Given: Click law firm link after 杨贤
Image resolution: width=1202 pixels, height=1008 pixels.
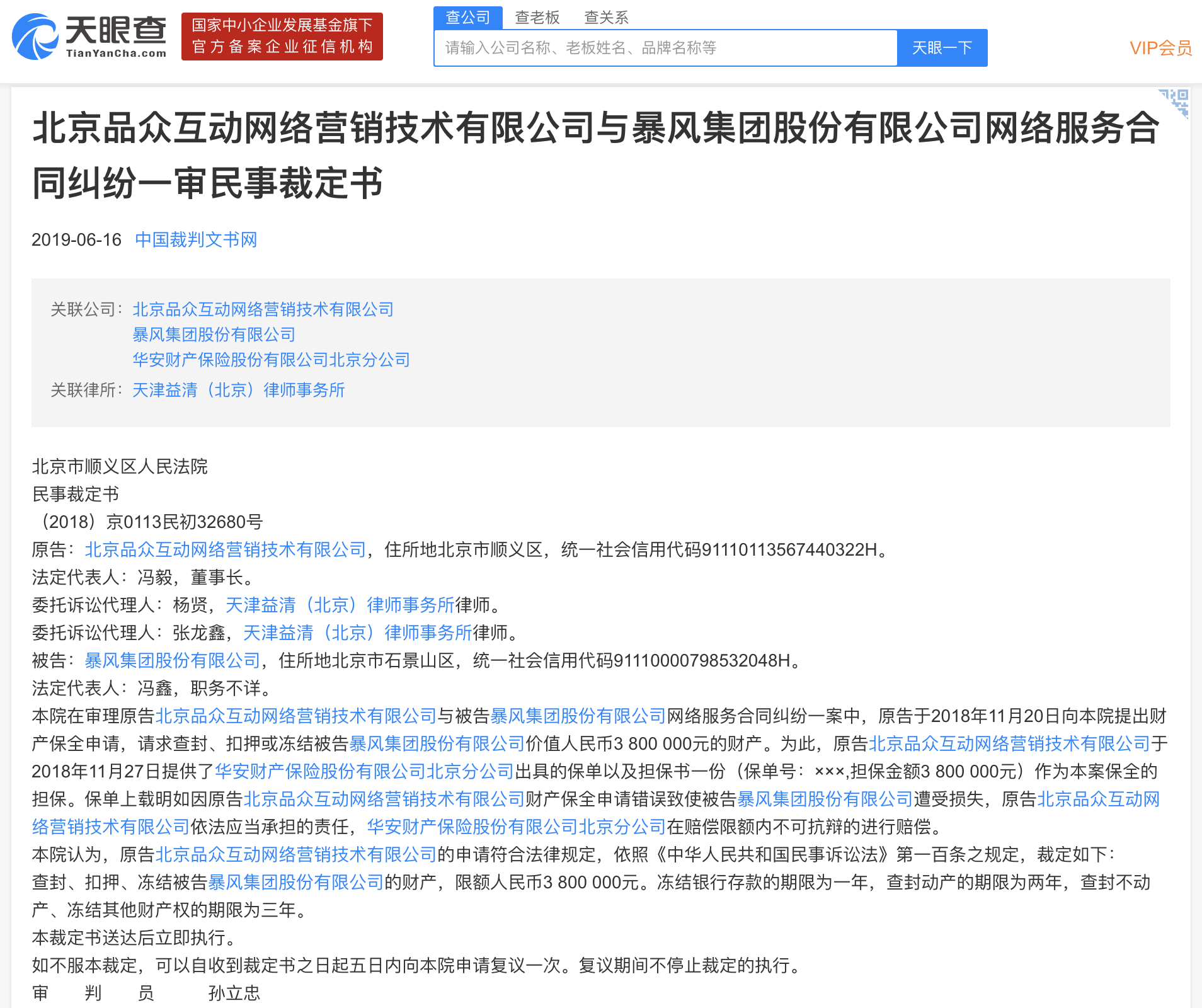Looking at the screenshot, I should pyautogui.click(x=340, y=605).
